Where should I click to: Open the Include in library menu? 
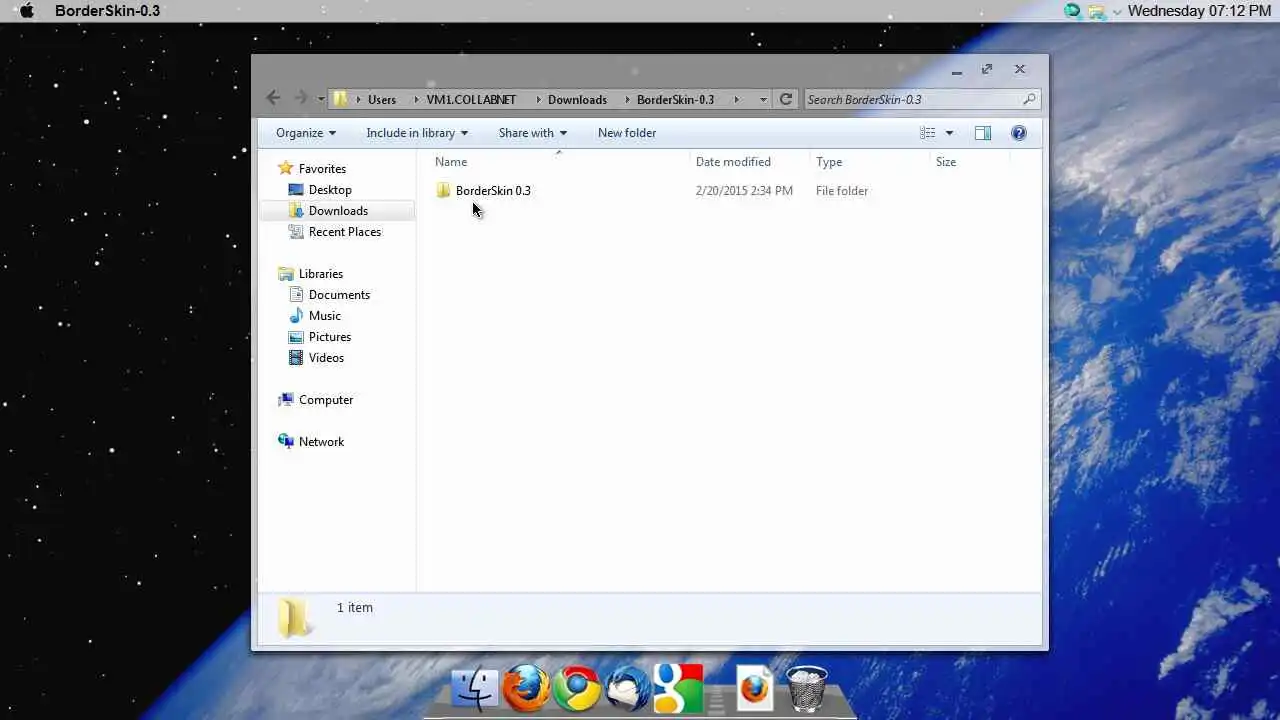click(417, 133)
